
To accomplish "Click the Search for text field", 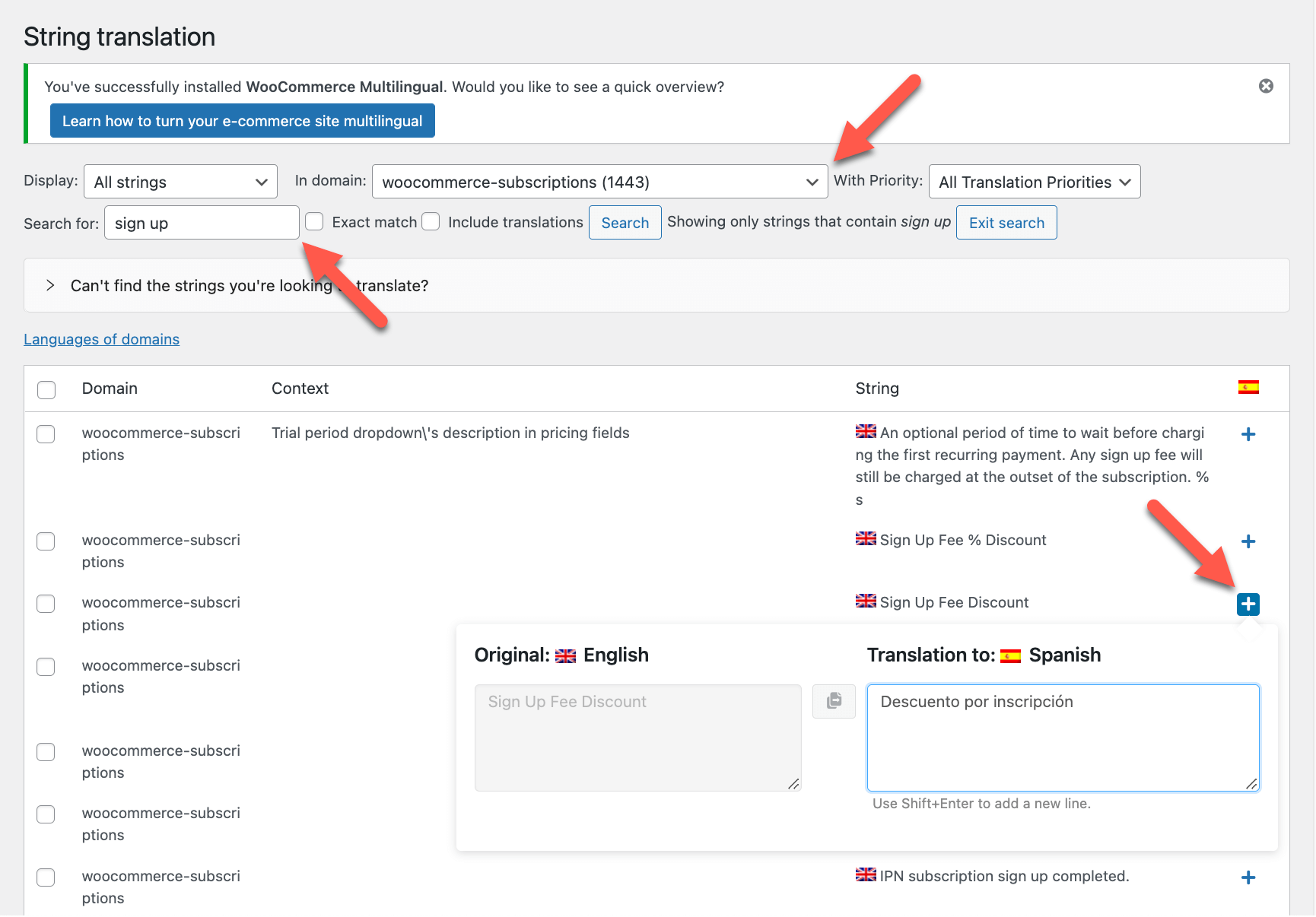I will point(202,223).
